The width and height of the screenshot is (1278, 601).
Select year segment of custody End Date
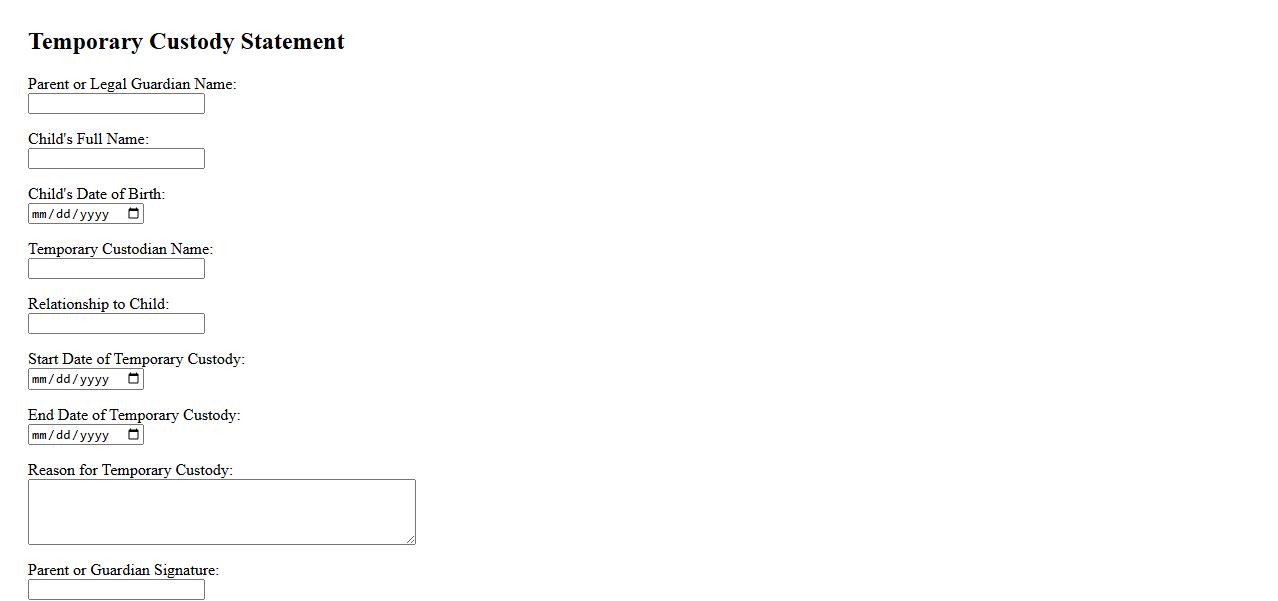pyautogui.click(x=94, y=435)
